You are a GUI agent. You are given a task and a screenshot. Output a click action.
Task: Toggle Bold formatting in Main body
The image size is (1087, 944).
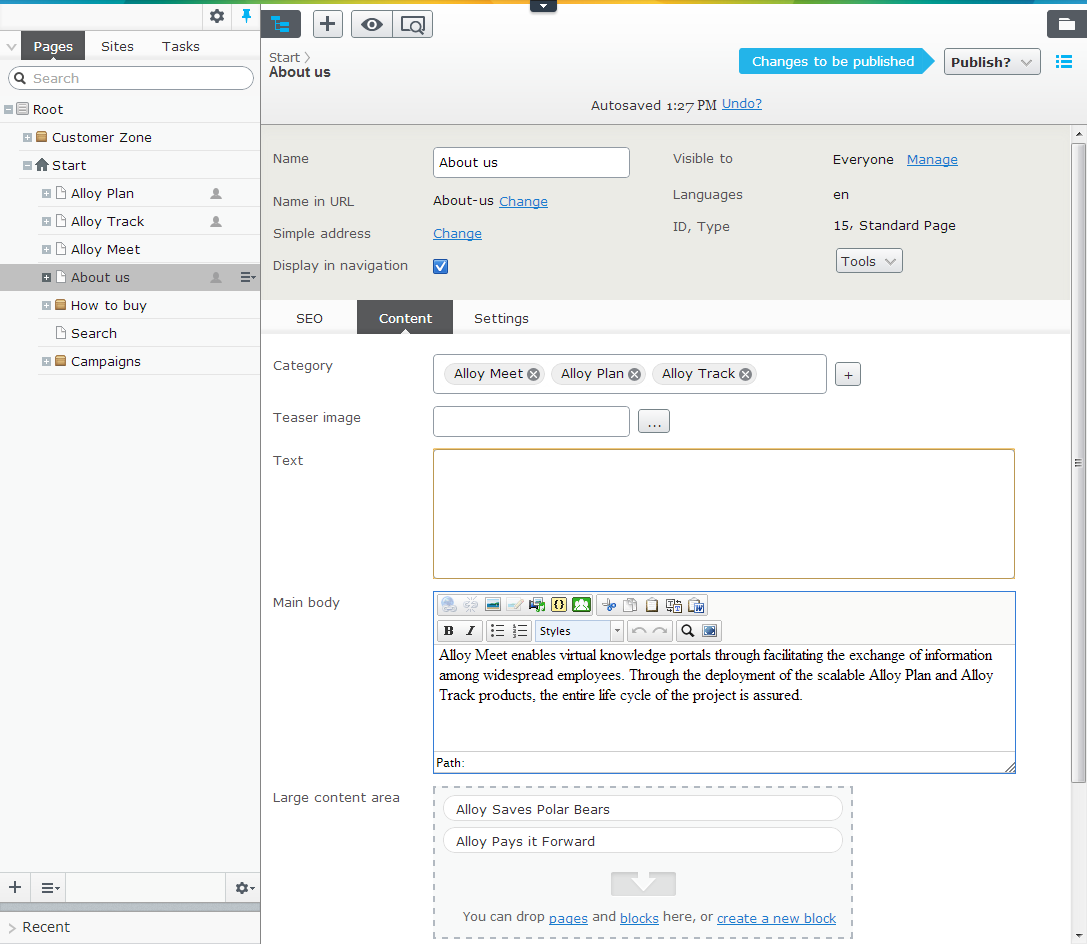coord(449,631)
